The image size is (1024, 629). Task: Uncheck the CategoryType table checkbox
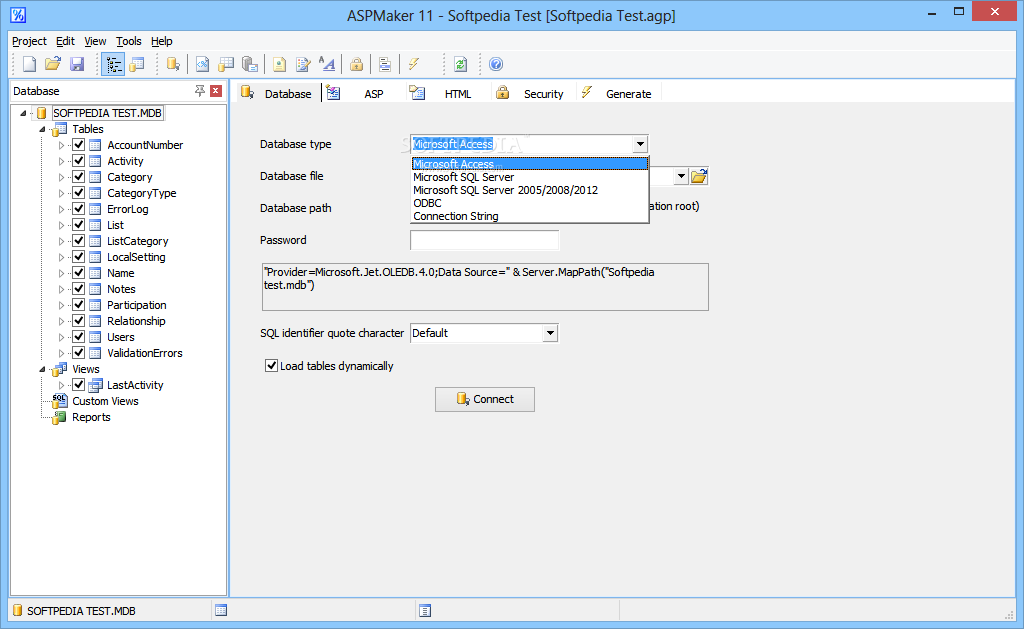pyautogui.click(x=79, y=193)
